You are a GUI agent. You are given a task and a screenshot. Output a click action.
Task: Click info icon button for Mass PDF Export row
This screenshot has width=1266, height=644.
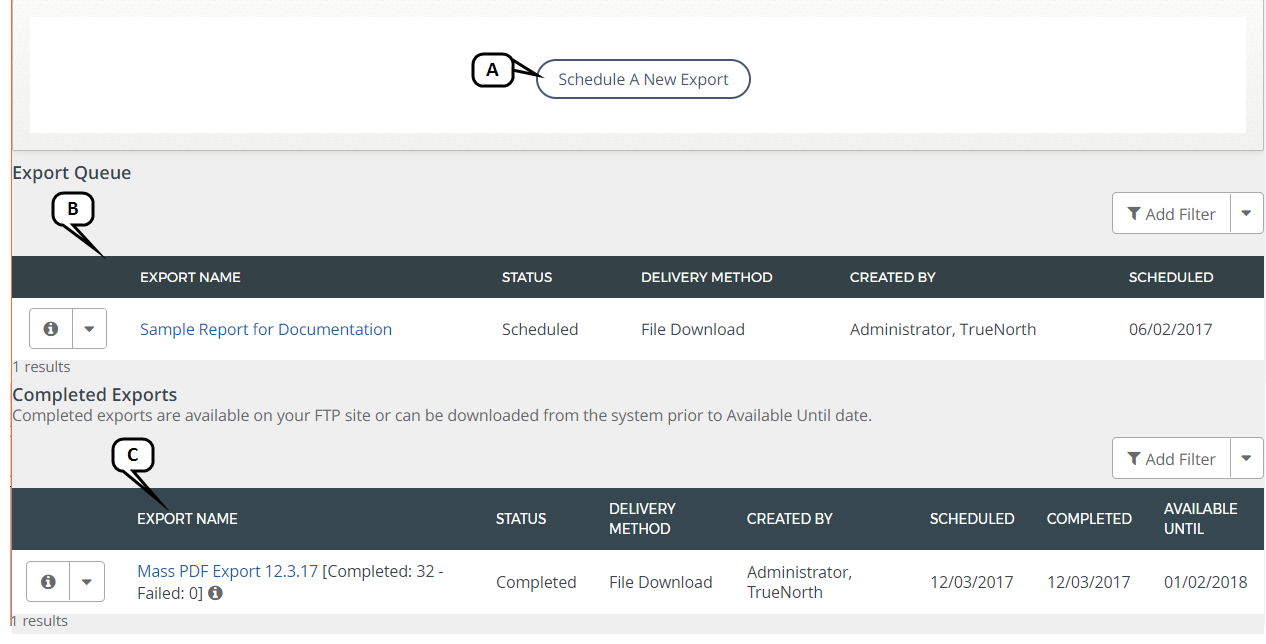(48, 582)
